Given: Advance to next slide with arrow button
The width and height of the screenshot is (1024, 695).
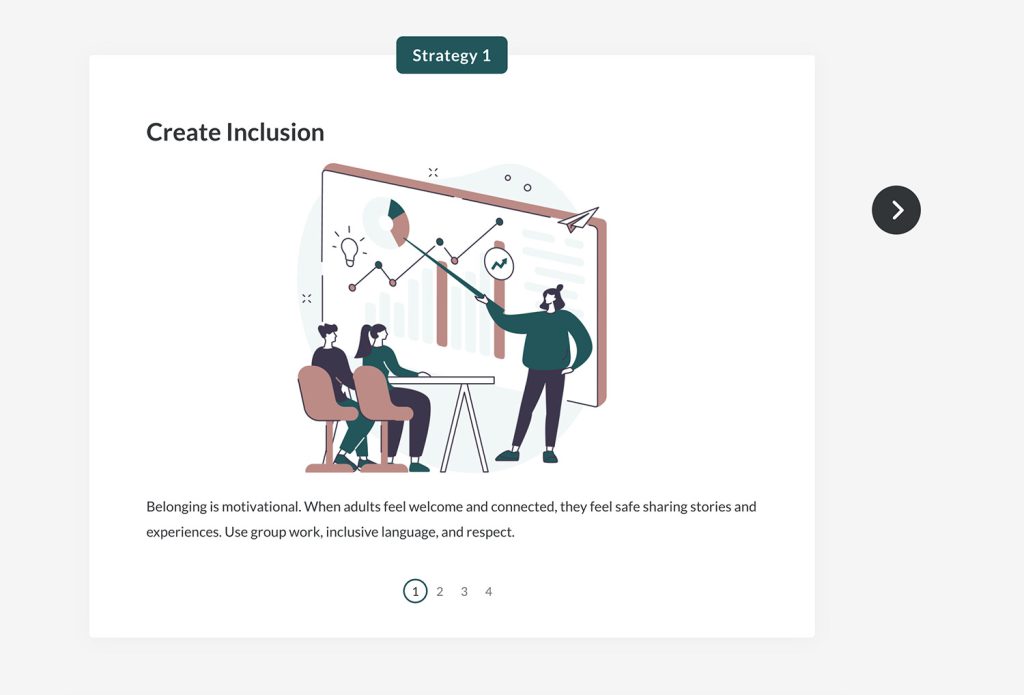Looking at the screenshot, I should coord(896,210).
